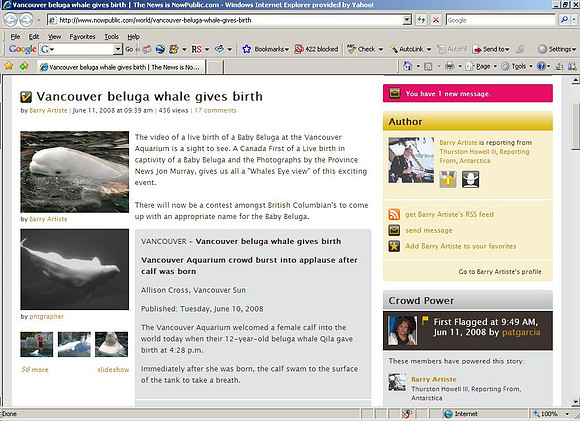Open the File menu
The height and width of the screenshot is (421, 580).
coord(15,37)
